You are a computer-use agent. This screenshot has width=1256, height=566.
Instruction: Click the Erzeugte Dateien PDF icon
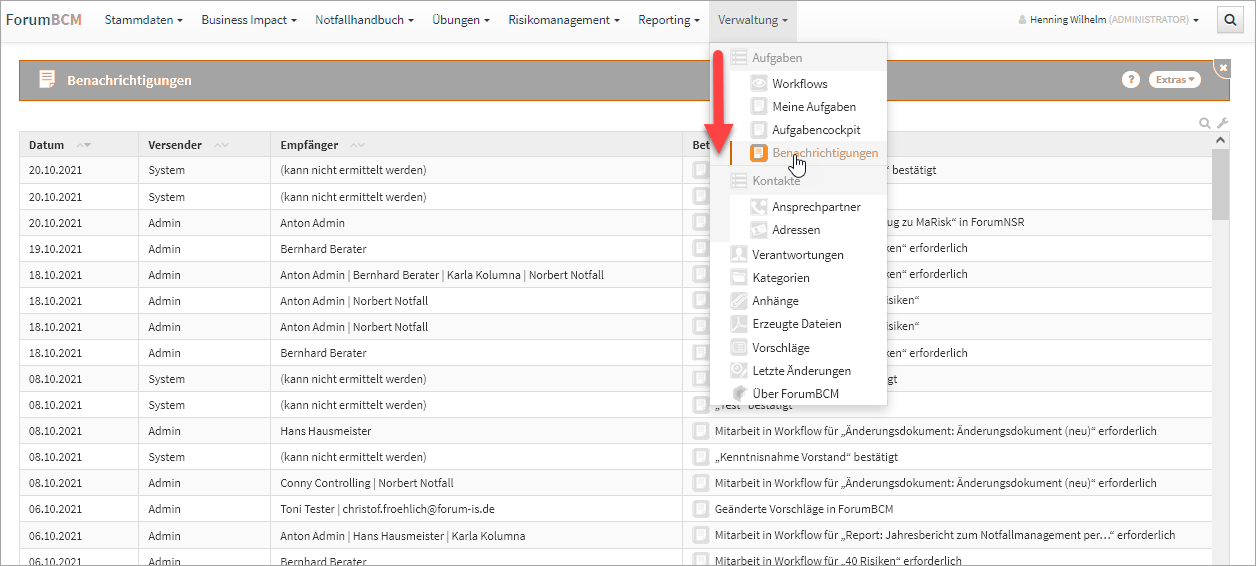click(x=739, y=324)
